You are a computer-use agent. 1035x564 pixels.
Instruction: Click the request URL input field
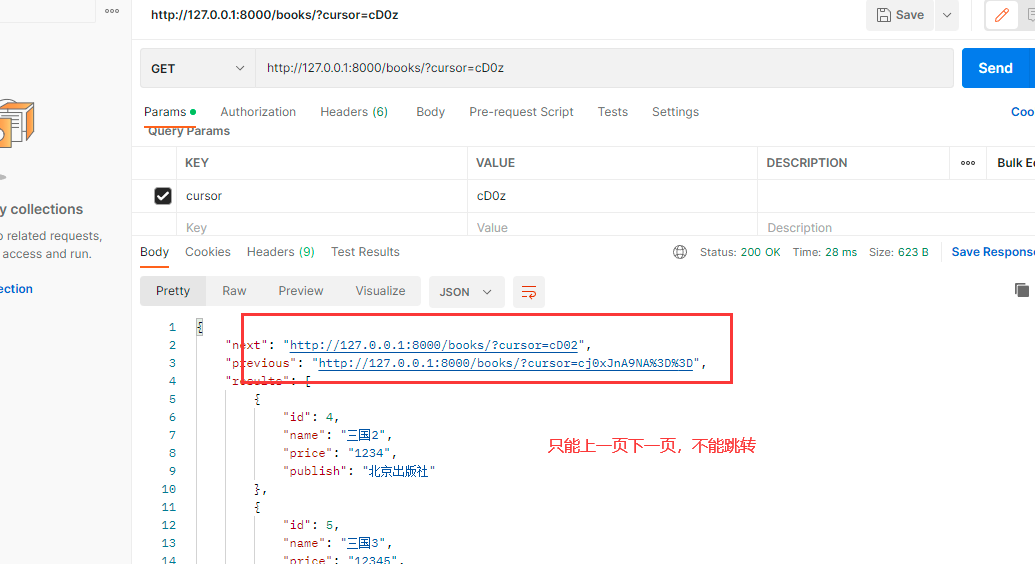604,68
